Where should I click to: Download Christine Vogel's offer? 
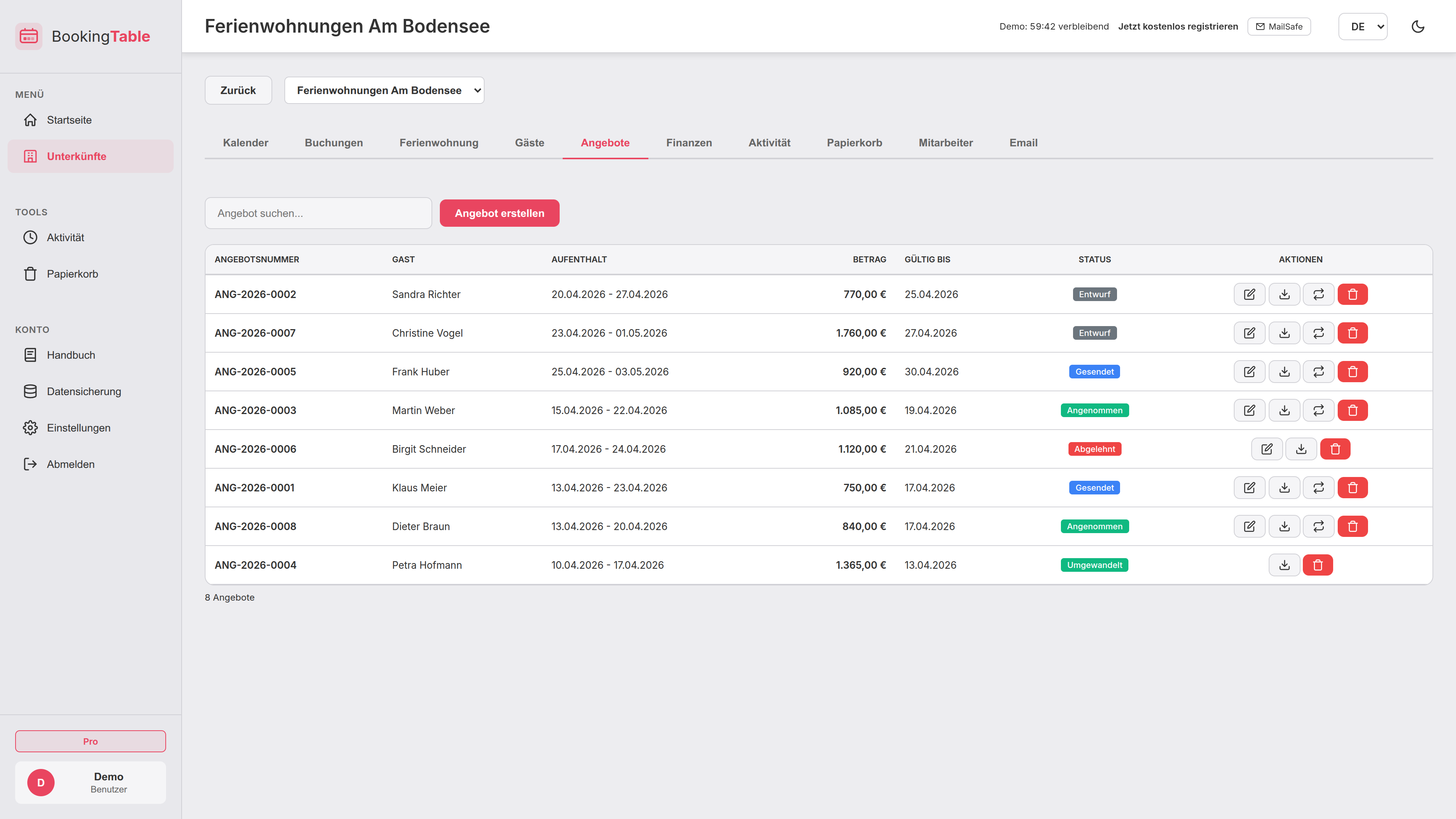point(1284,333)
